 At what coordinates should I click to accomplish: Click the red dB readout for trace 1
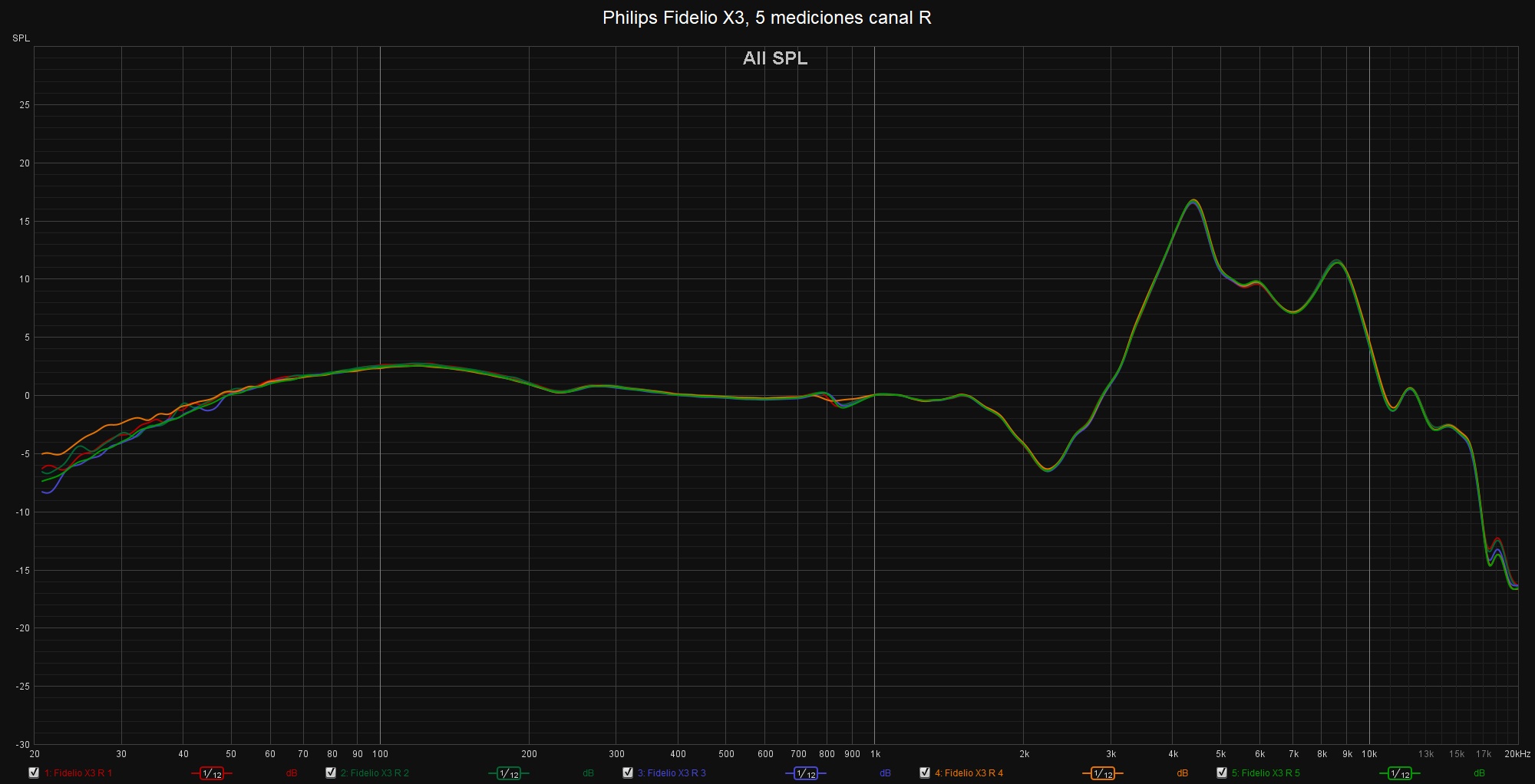click(x=292, y=773)
